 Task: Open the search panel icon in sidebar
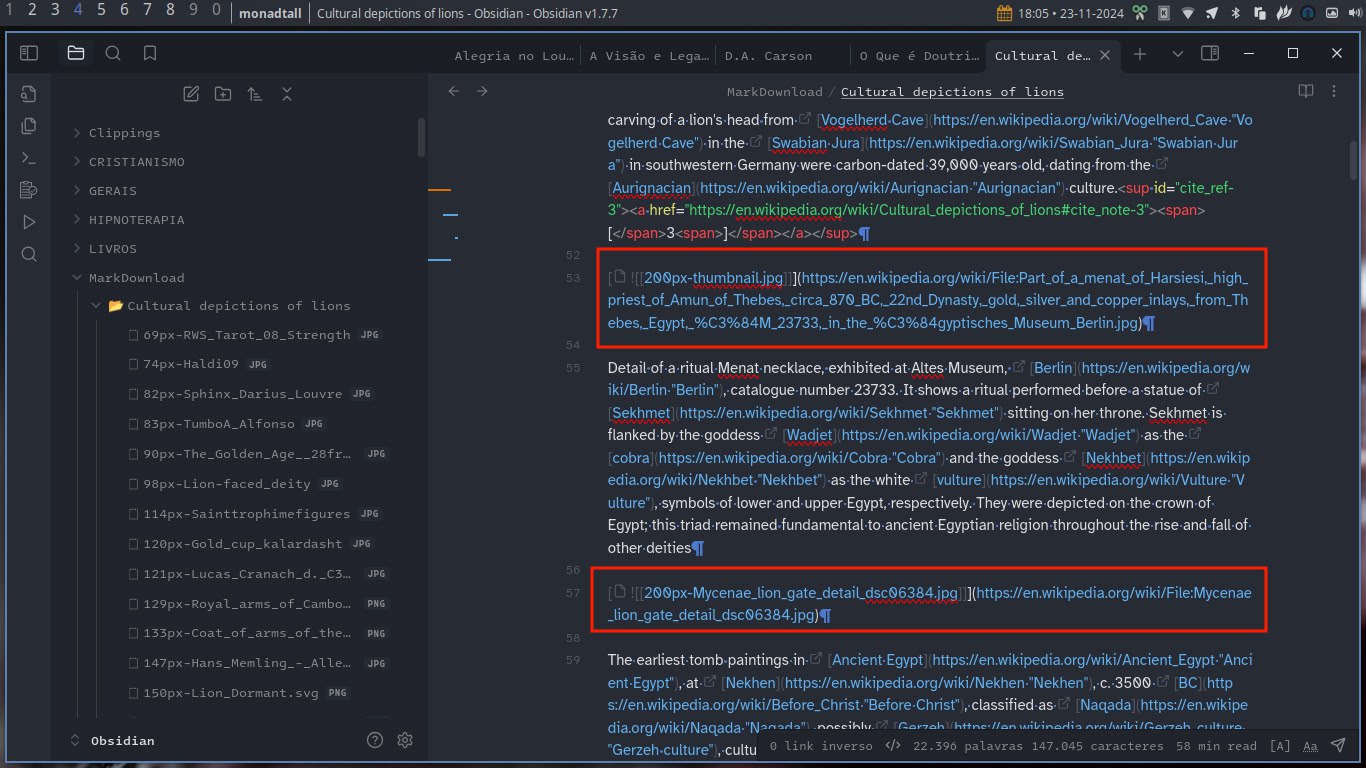113,53
